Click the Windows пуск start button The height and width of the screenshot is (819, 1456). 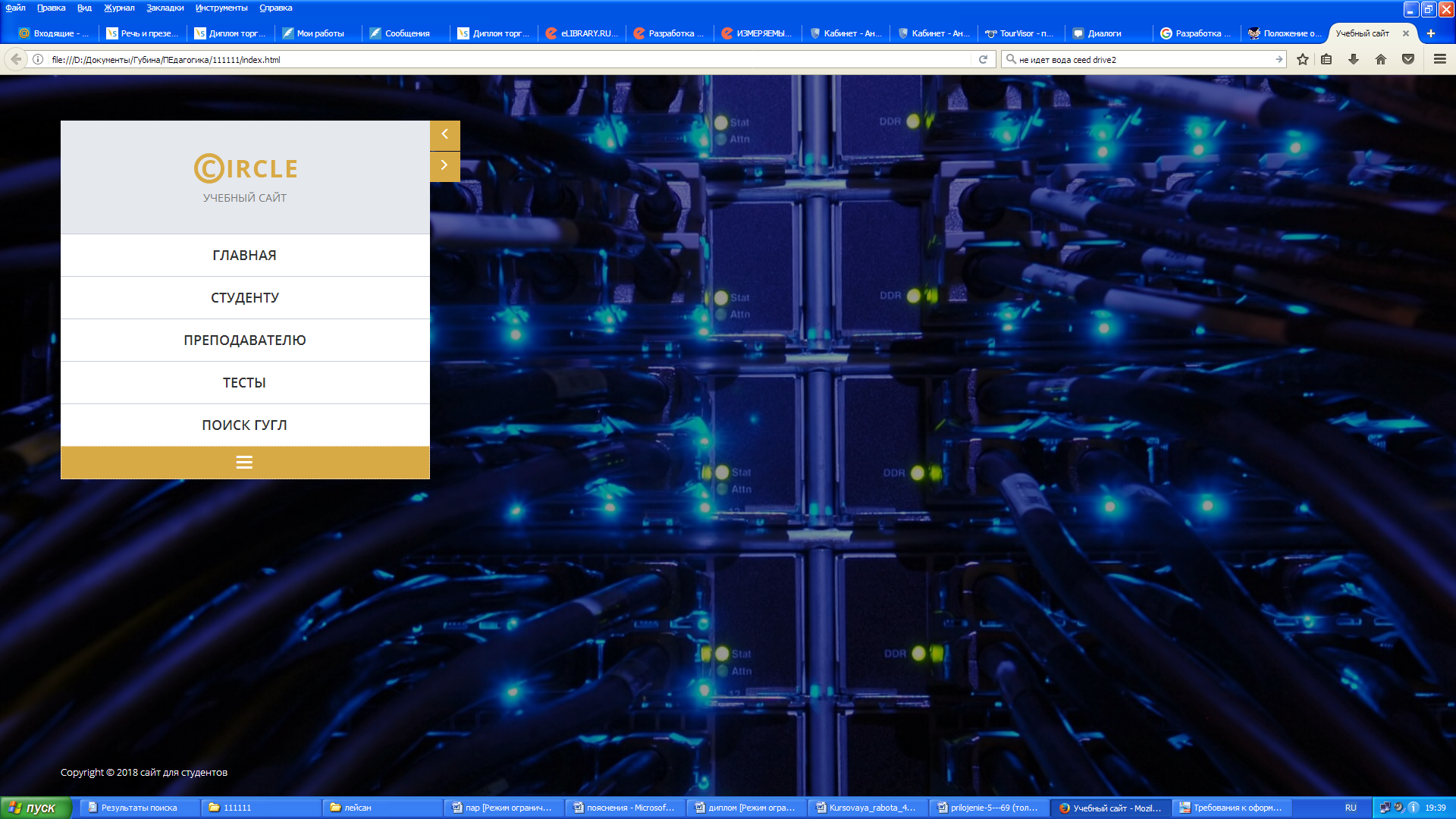pyautogui.click(x=36, y=808)
